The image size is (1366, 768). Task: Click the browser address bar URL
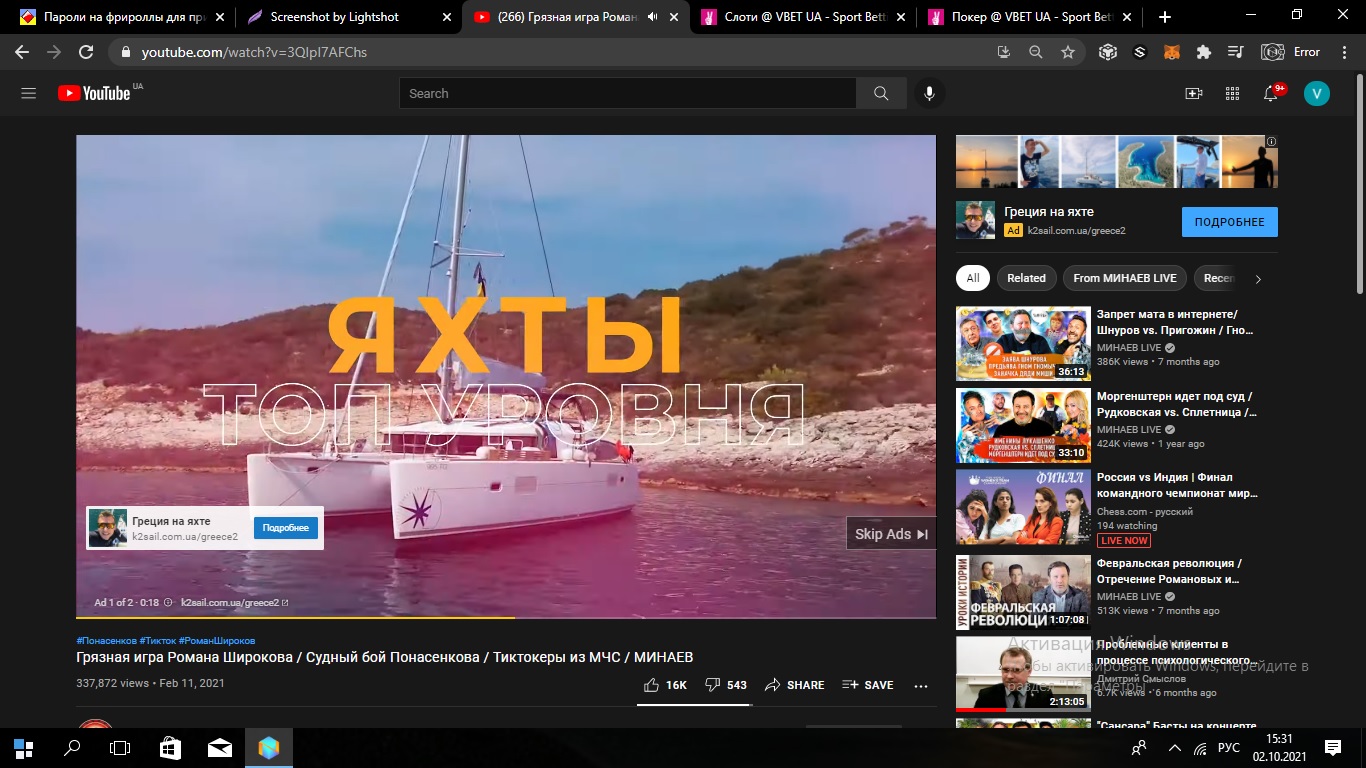pyautogui.click(x=254, y=52)
